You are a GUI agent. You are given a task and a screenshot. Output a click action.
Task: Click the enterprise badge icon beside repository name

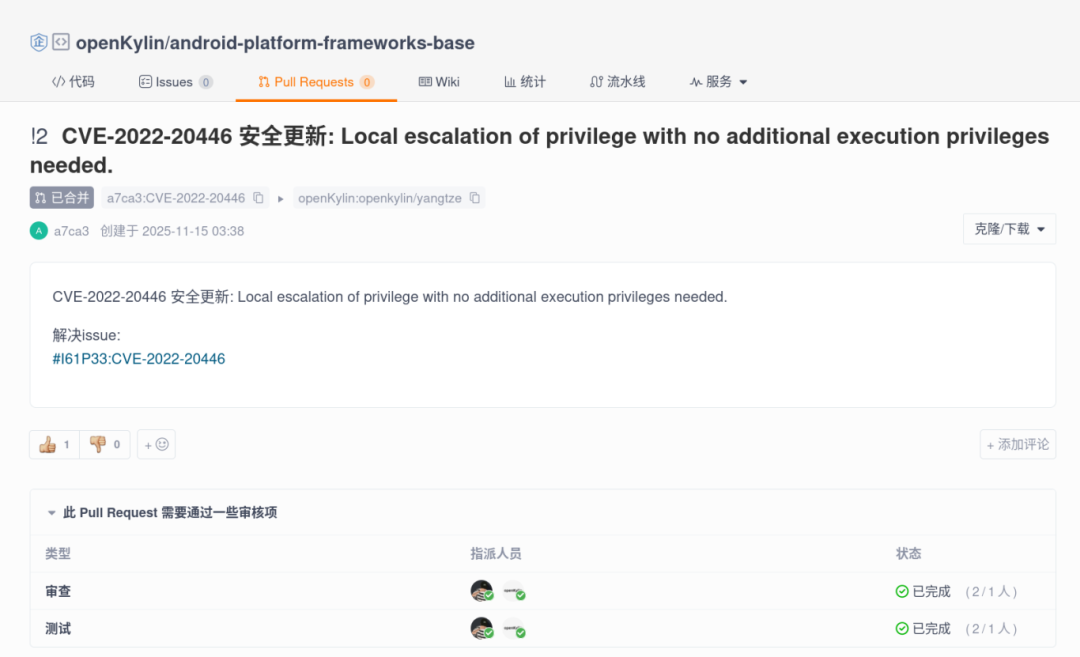coord(39,42)
